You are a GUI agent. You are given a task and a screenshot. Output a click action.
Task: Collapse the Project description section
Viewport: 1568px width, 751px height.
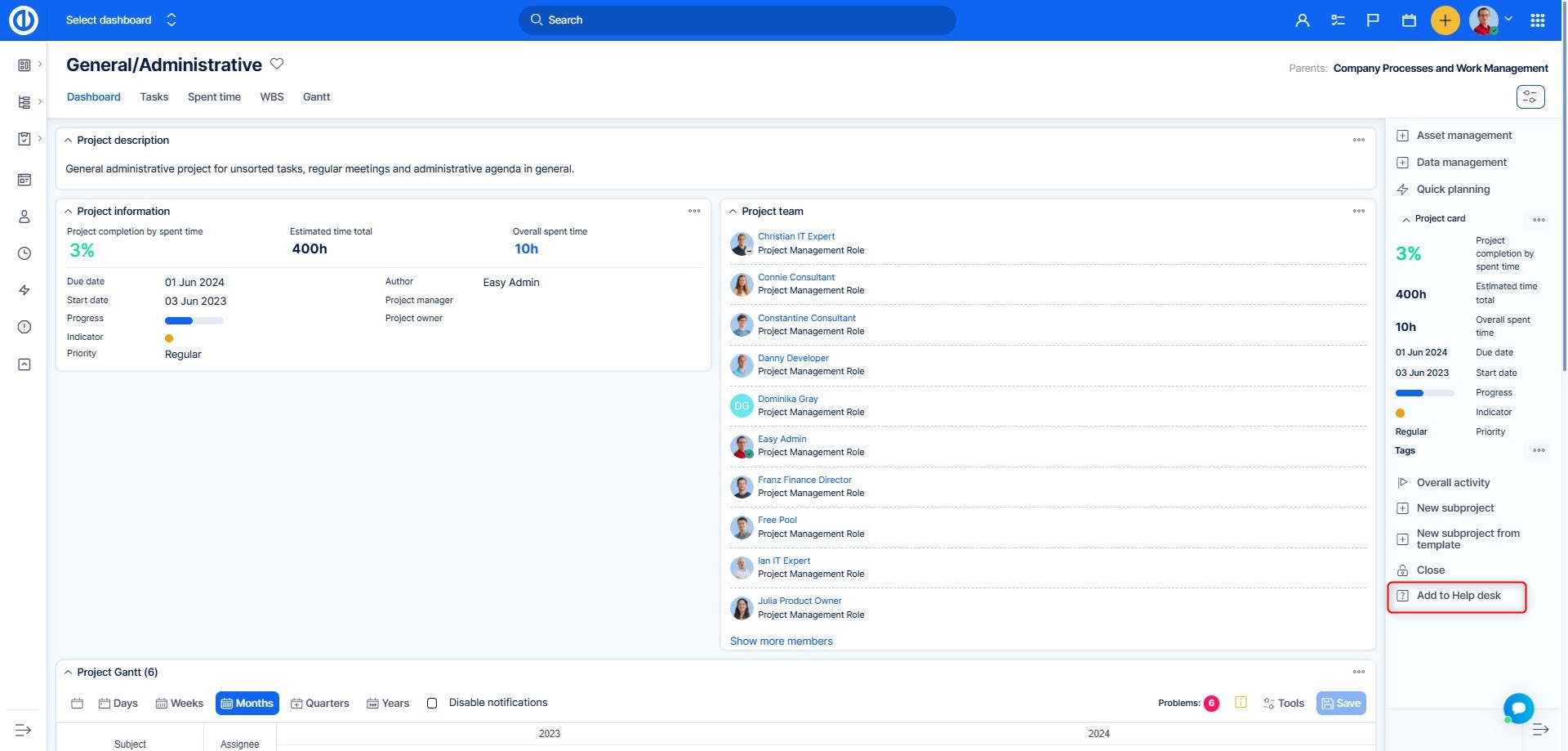click(x=69, y=141)
